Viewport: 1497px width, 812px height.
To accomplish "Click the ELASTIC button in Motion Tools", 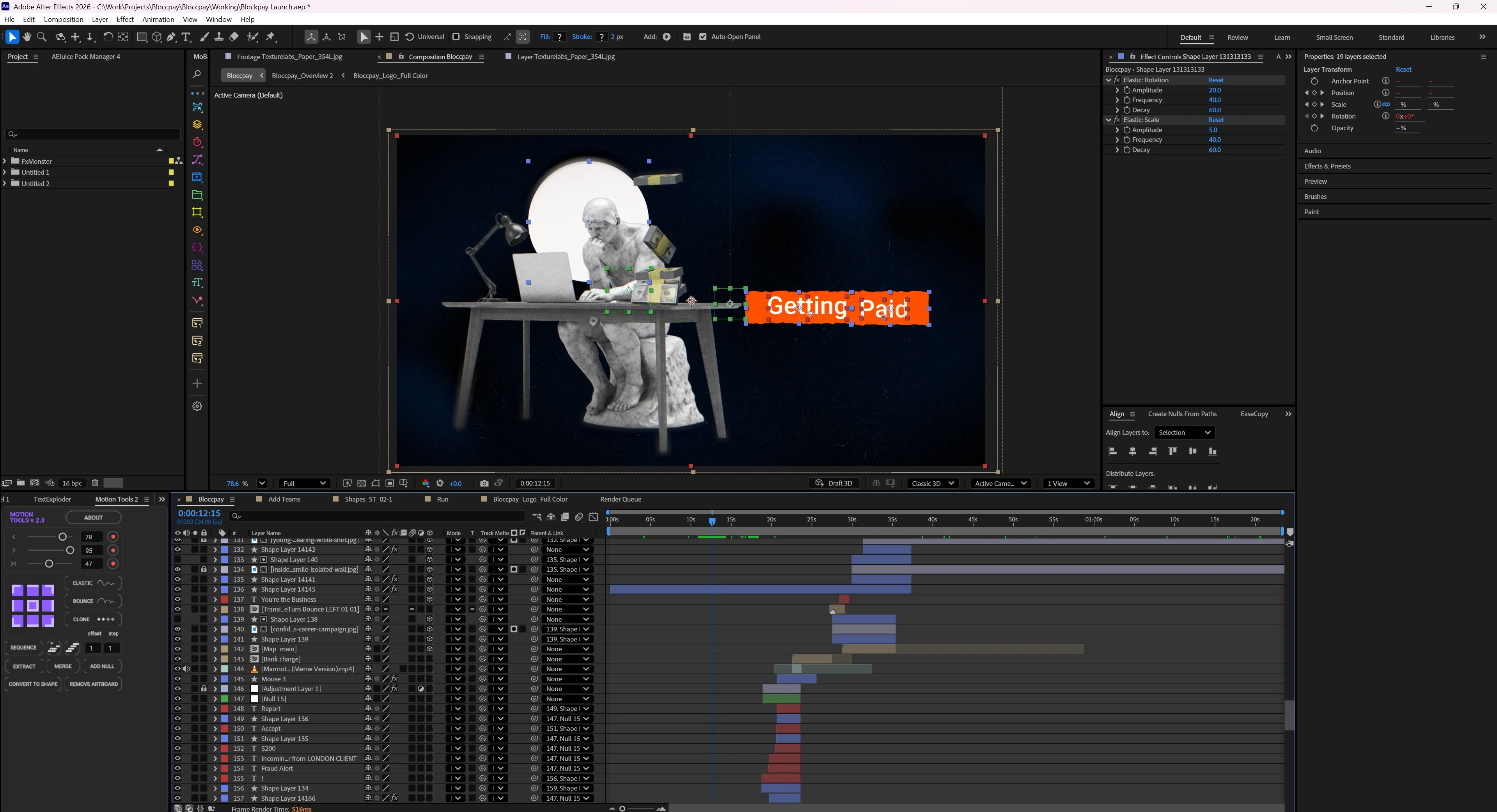I will (93, 583).
